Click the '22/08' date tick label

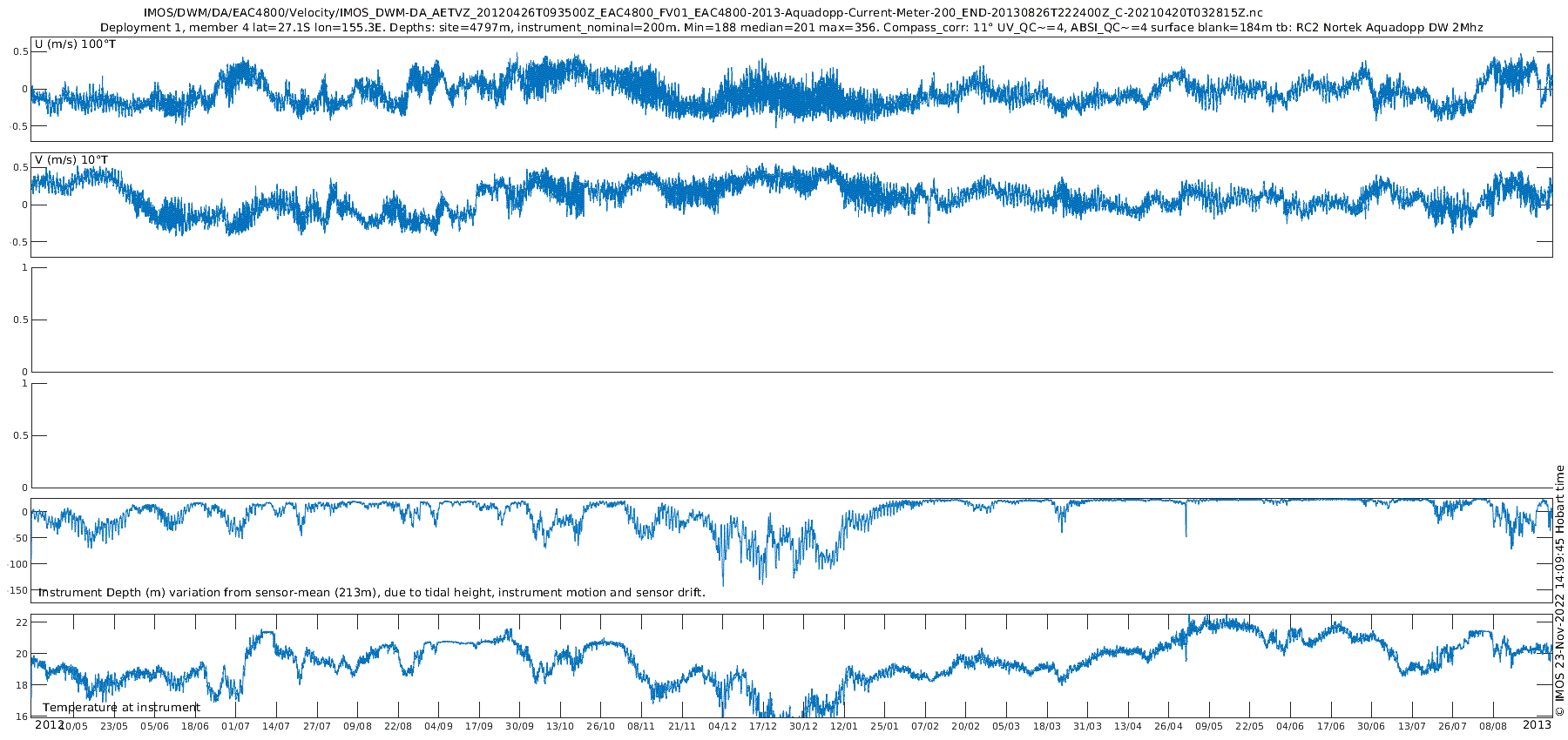pos(398,726)
